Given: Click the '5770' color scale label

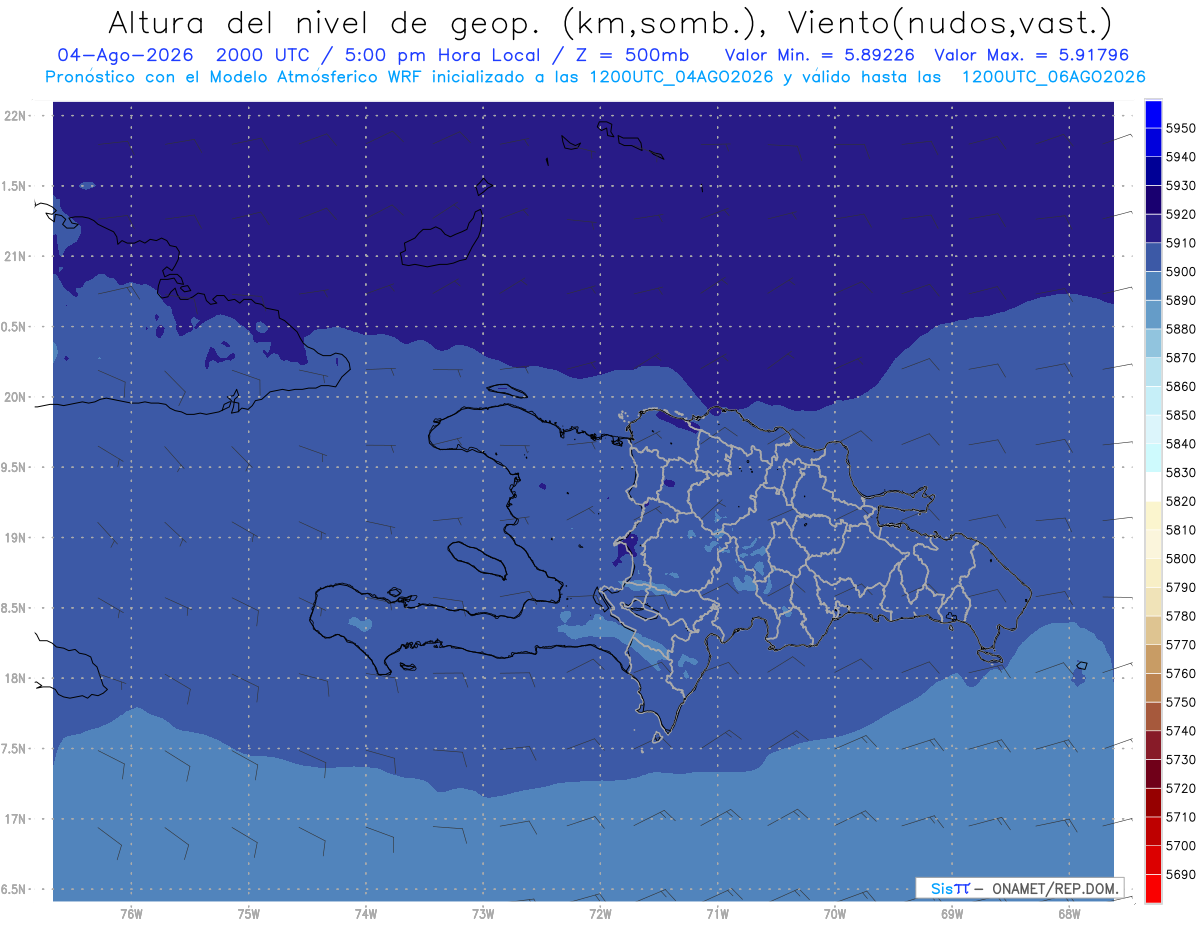Looking at the screenshot, I should (1180, 644).
